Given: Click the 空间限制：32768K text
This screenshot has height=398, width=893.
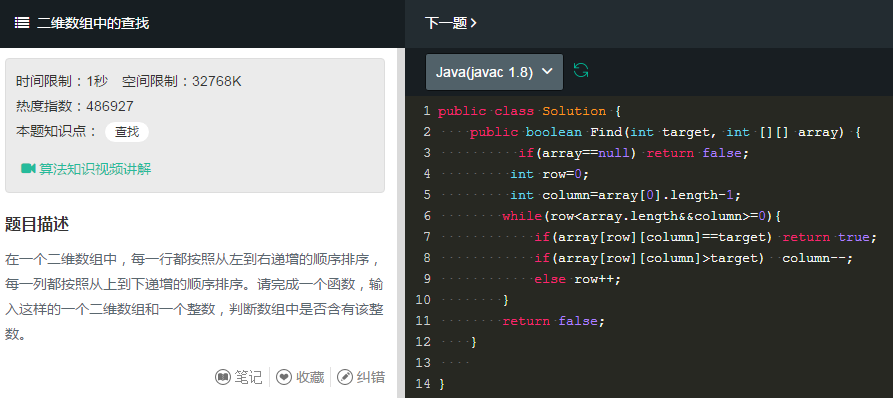Looking at the screenshot, I should point(182,81).
